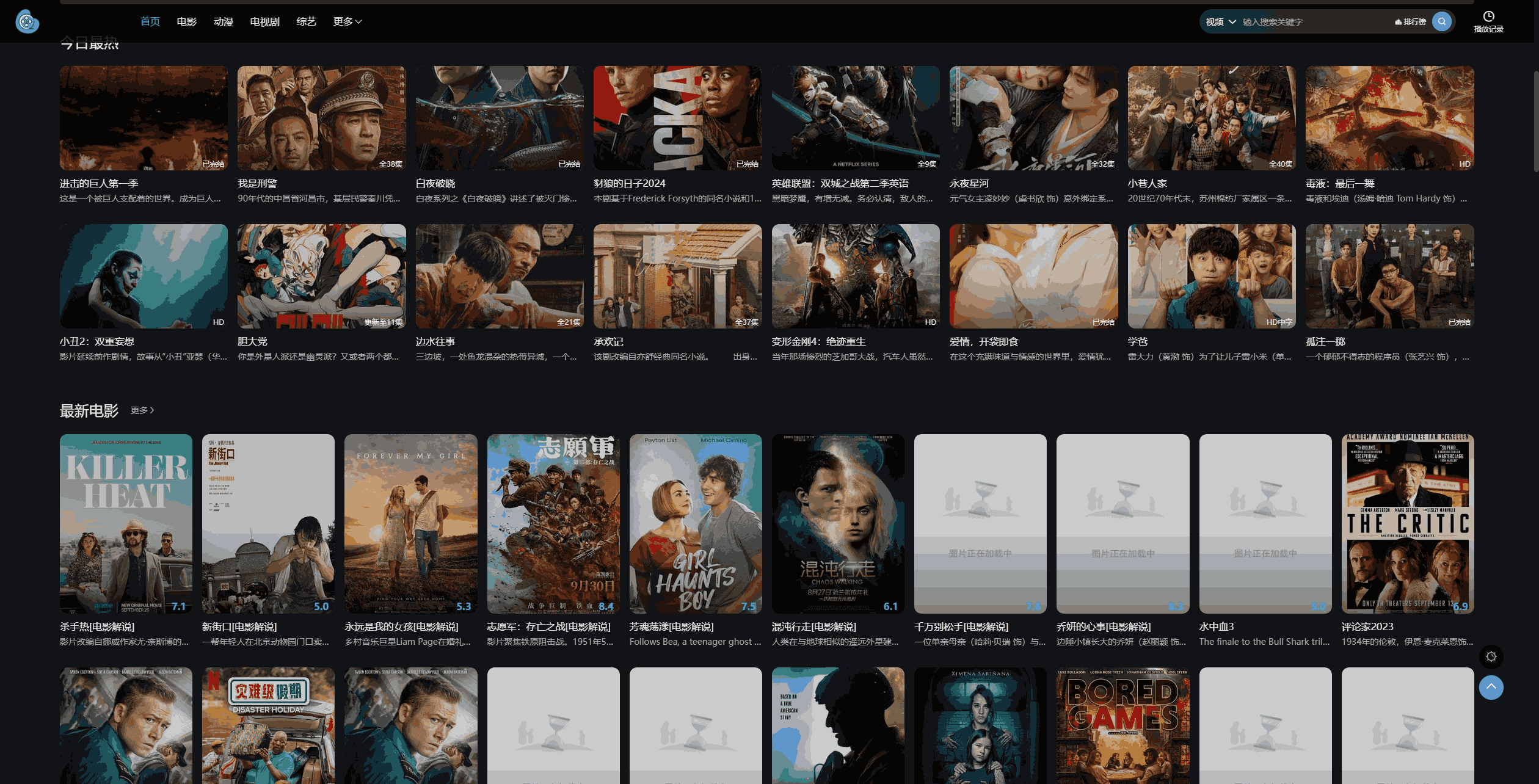Click the blue search magnifier button
The image size is (1539, 784).
click(1442, 21)
